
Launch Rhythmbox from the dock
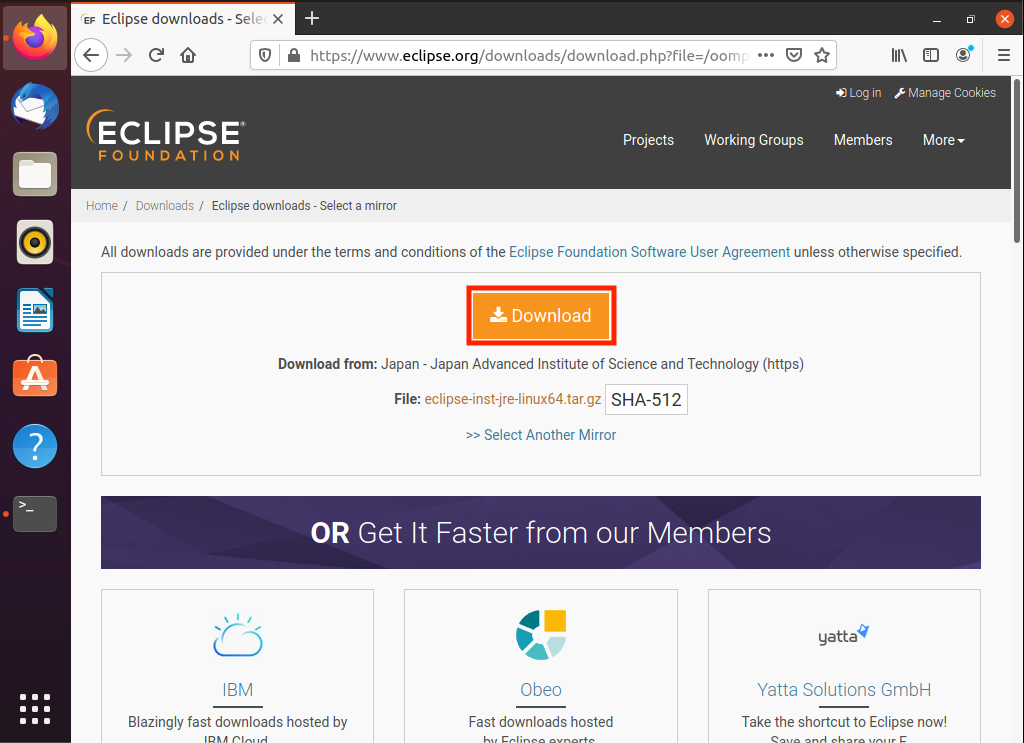35,242
